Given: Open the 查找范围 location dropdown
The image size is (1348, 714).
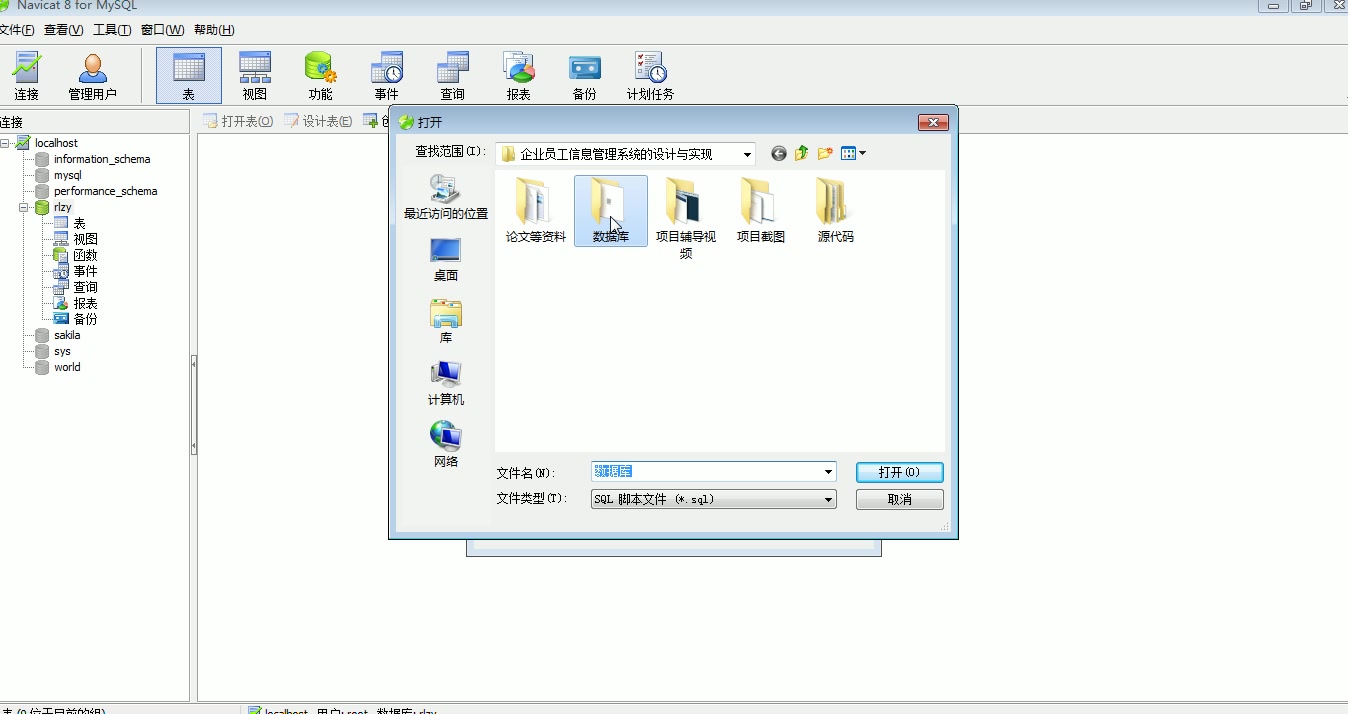Looking at the screenshot, I should 746,153.
